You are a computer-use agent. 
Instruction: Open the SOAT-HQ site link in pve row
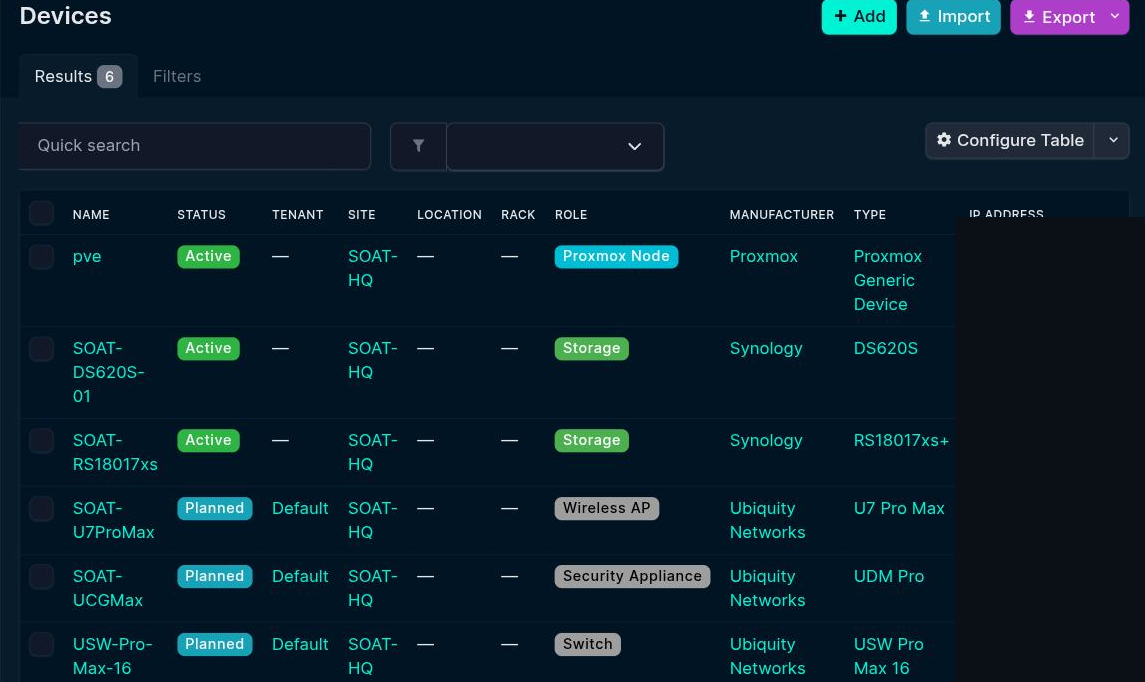pos(372,269)
